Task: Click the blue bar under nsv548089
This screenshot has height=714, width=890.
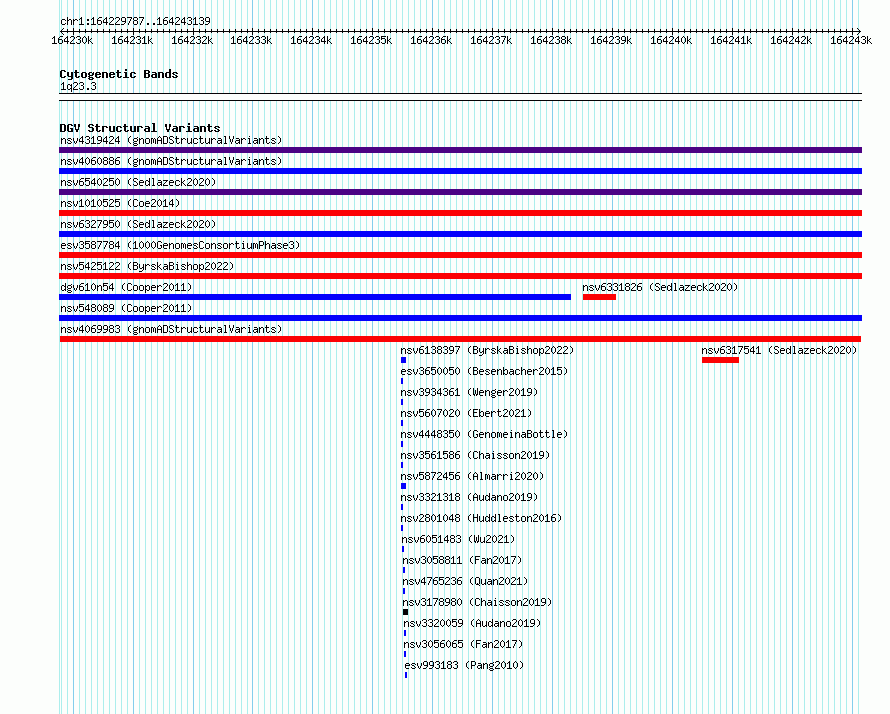Action: [460, 318]
